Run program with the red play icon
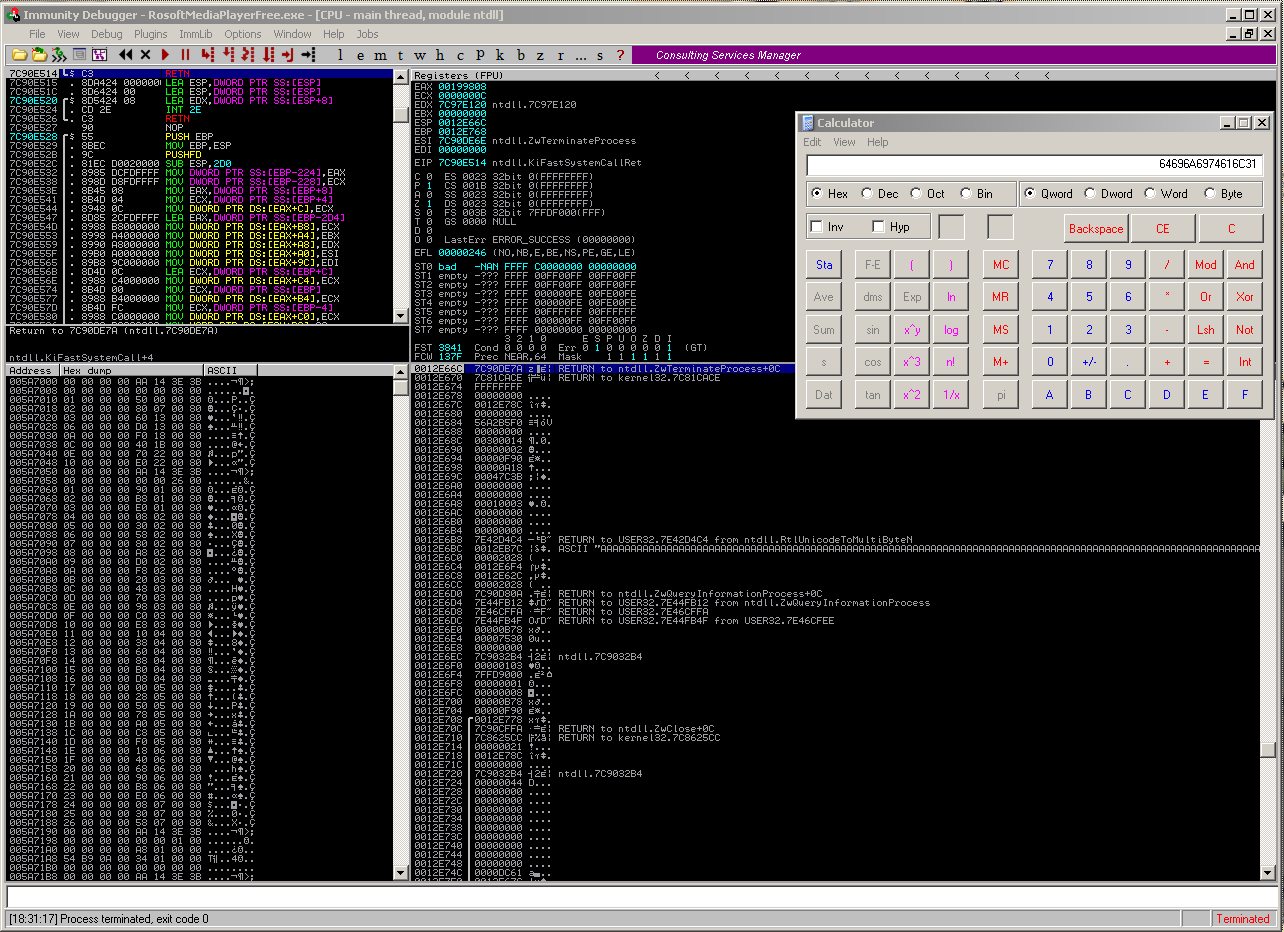1284x932 pixels. (166, 54)
